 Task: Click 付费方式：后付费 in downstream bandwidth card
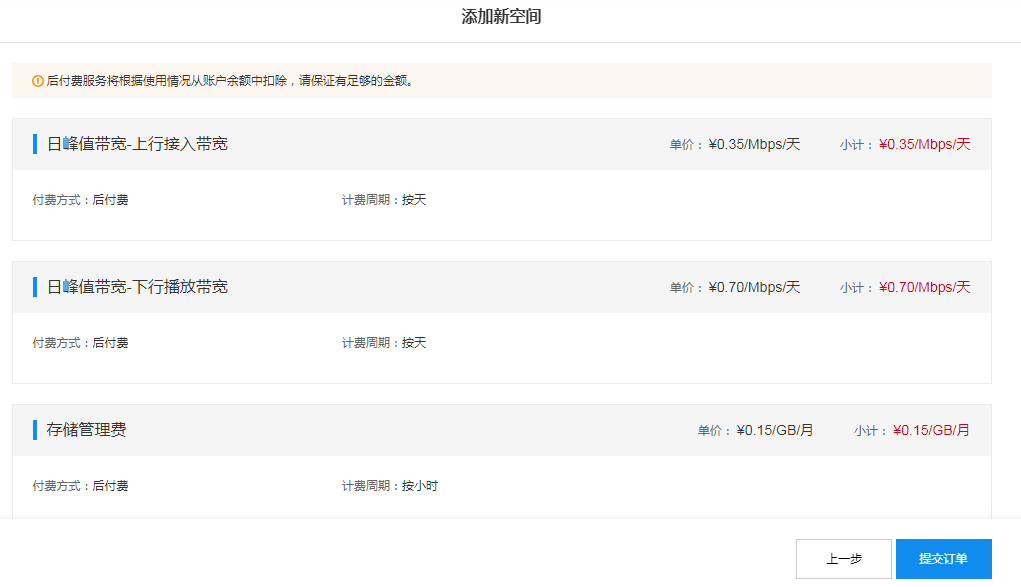81,343
